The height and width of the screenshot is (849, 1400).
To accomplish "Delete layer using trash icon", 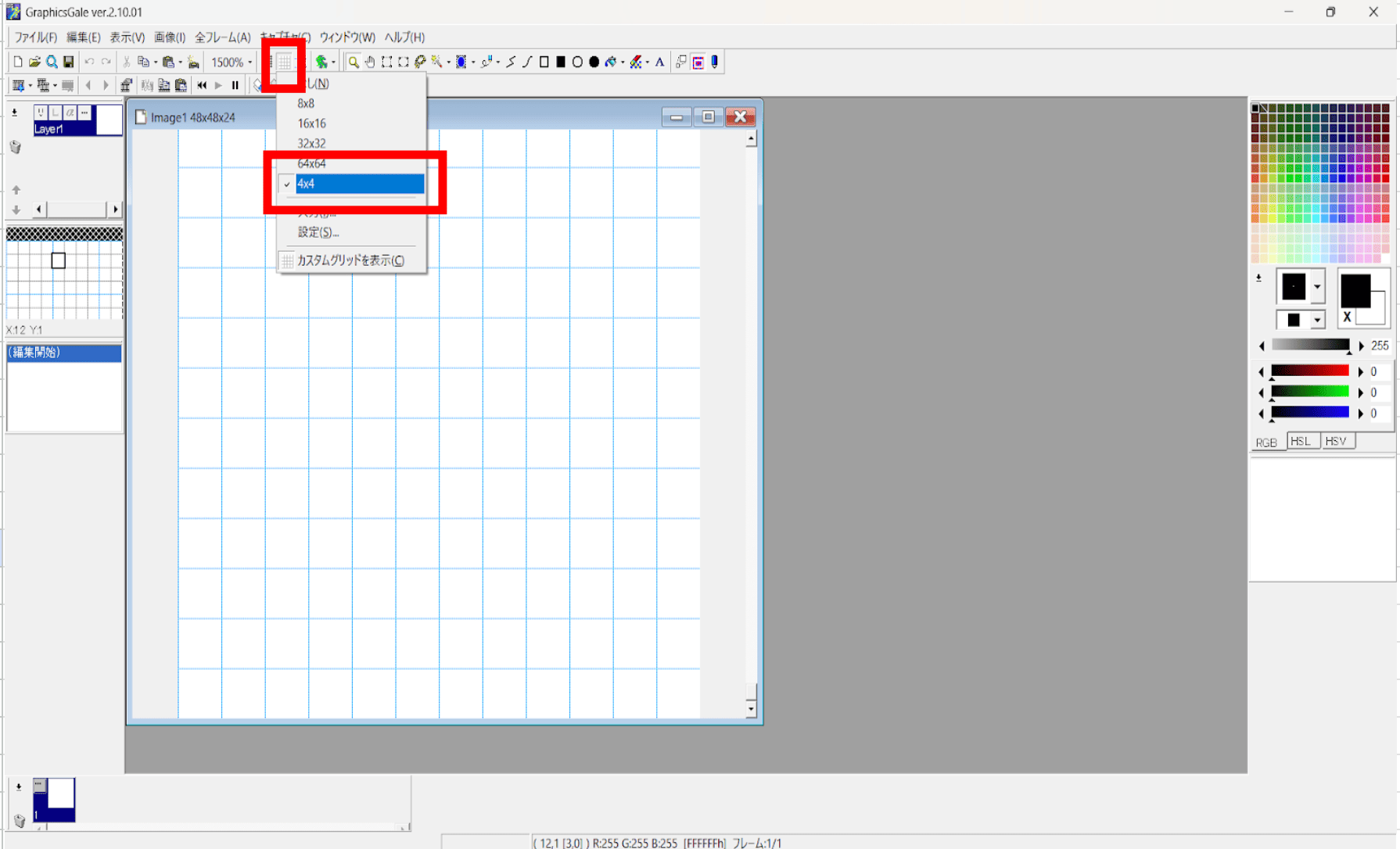I will (x=15, y=147).
